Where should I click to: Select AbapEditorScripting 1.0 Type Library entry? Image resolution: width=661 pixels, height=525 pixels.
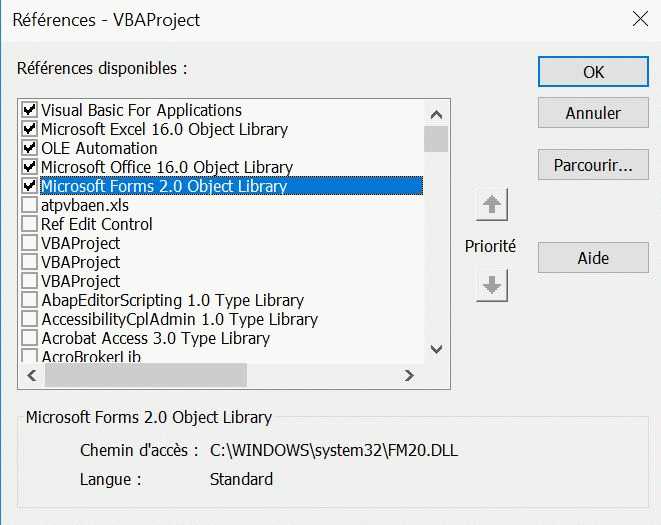click(x=172, y=300)
